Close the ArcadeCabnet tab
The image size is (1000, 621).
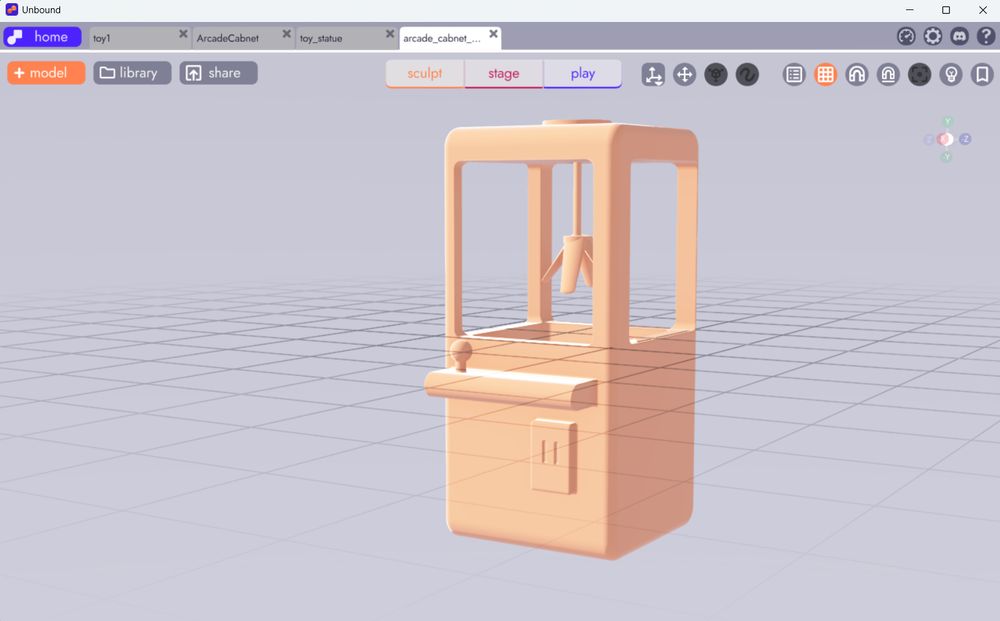[286, 34]
